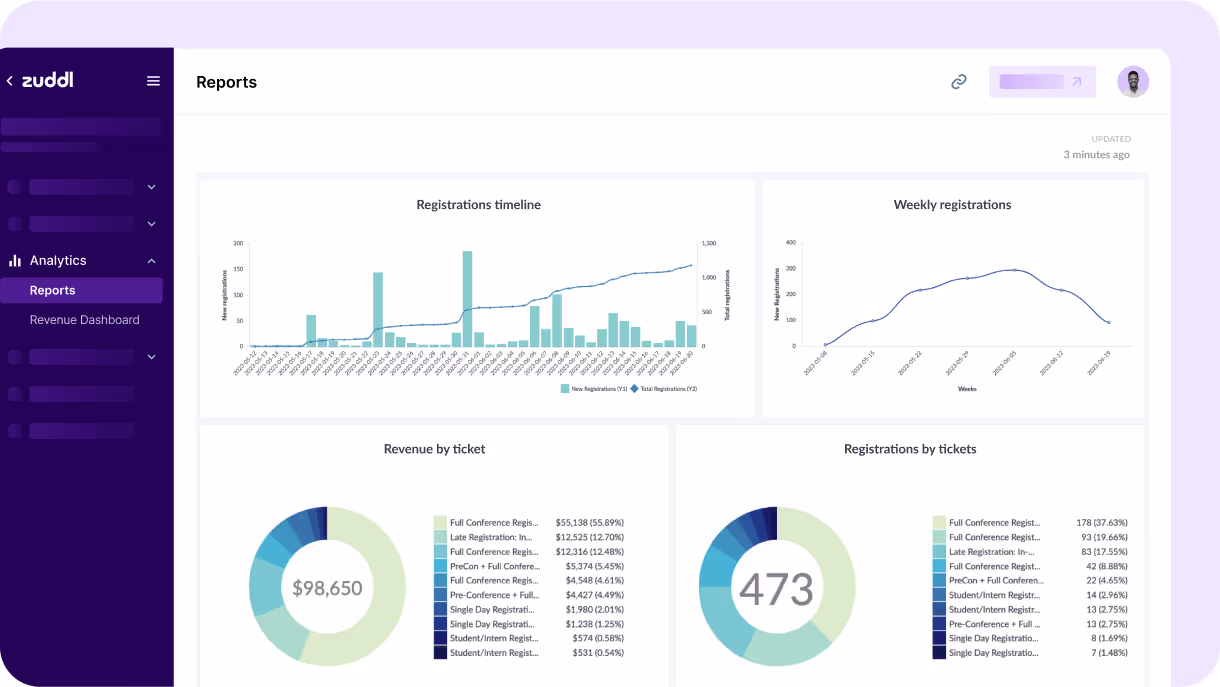Click the back arrow beside zuddl logo

pos(10,81)
